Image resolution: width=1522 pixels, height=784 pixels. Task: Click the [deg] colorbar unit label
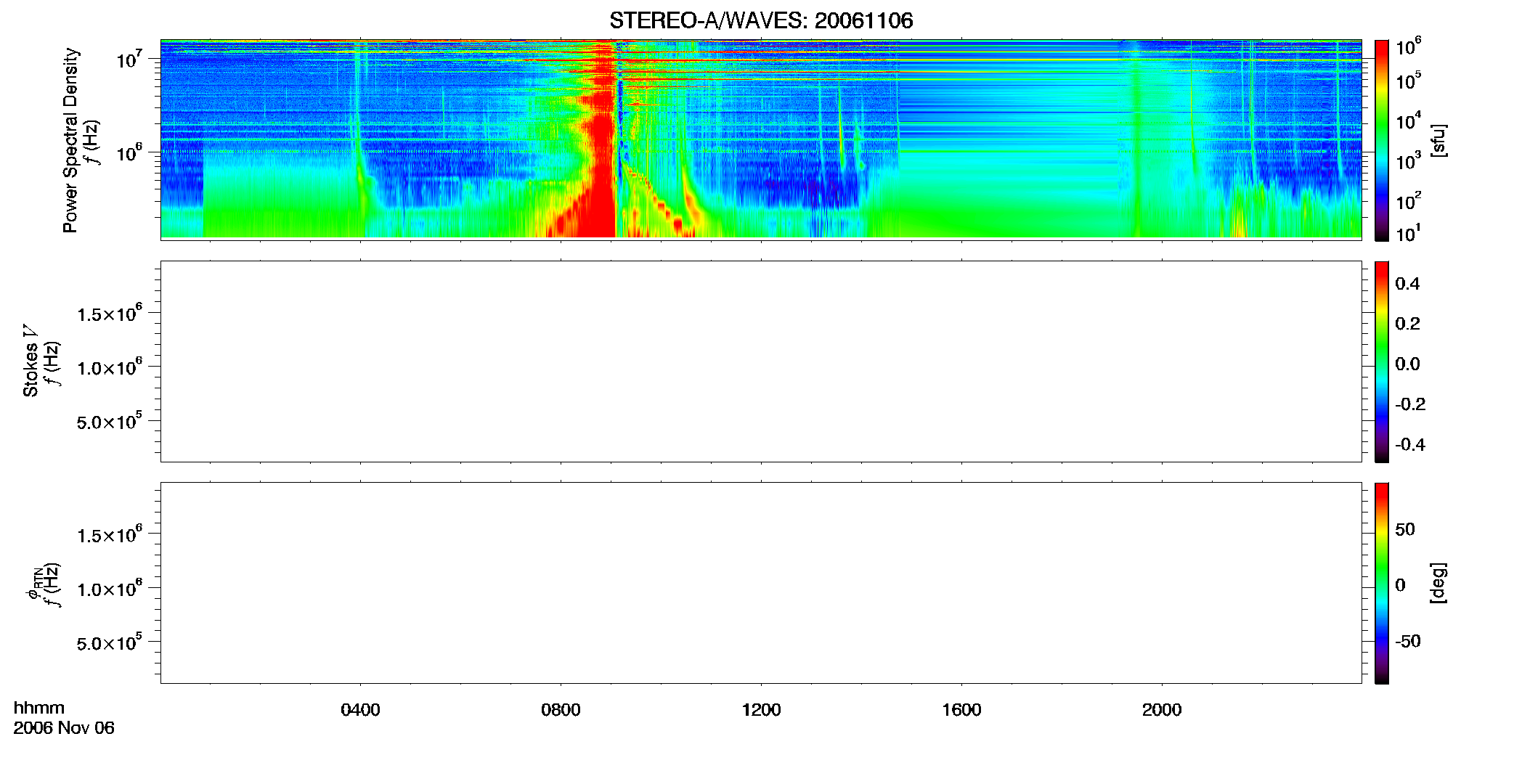tap(1438, 583)
